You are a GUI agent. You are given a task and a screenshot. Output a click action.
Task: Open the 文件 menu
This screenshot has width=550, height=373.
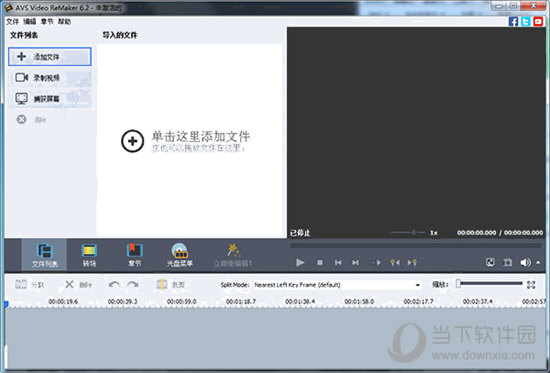point(12,22)
